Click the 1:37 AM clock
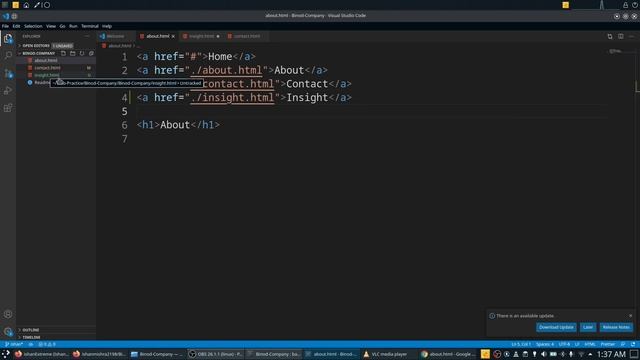The width and height of the screenshot is (640, 360). 611,354
